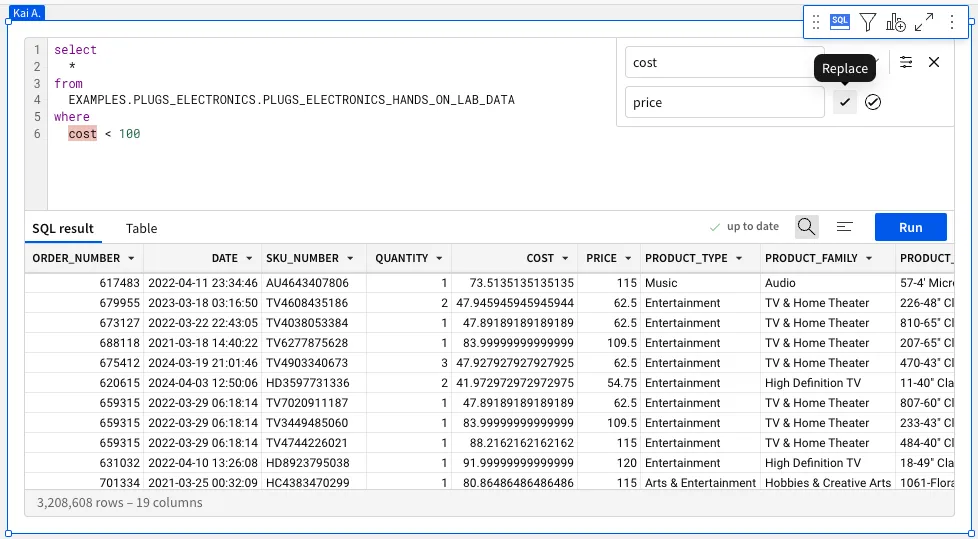Open the find options sliders icon
The image size is (978, 539).
[x=906, y=62]
